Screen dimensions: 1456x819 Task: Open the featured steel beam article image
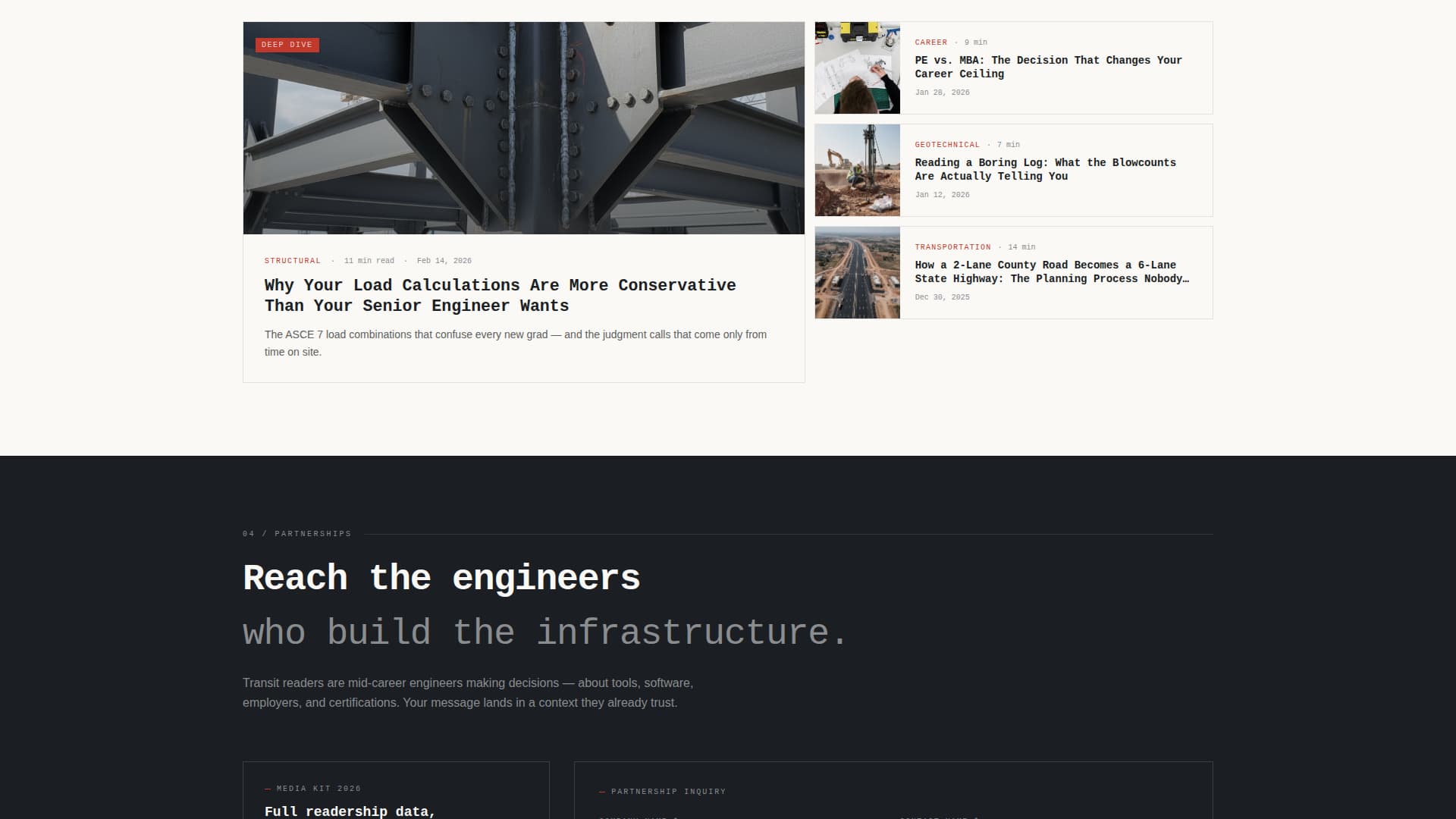click(523, 127)
